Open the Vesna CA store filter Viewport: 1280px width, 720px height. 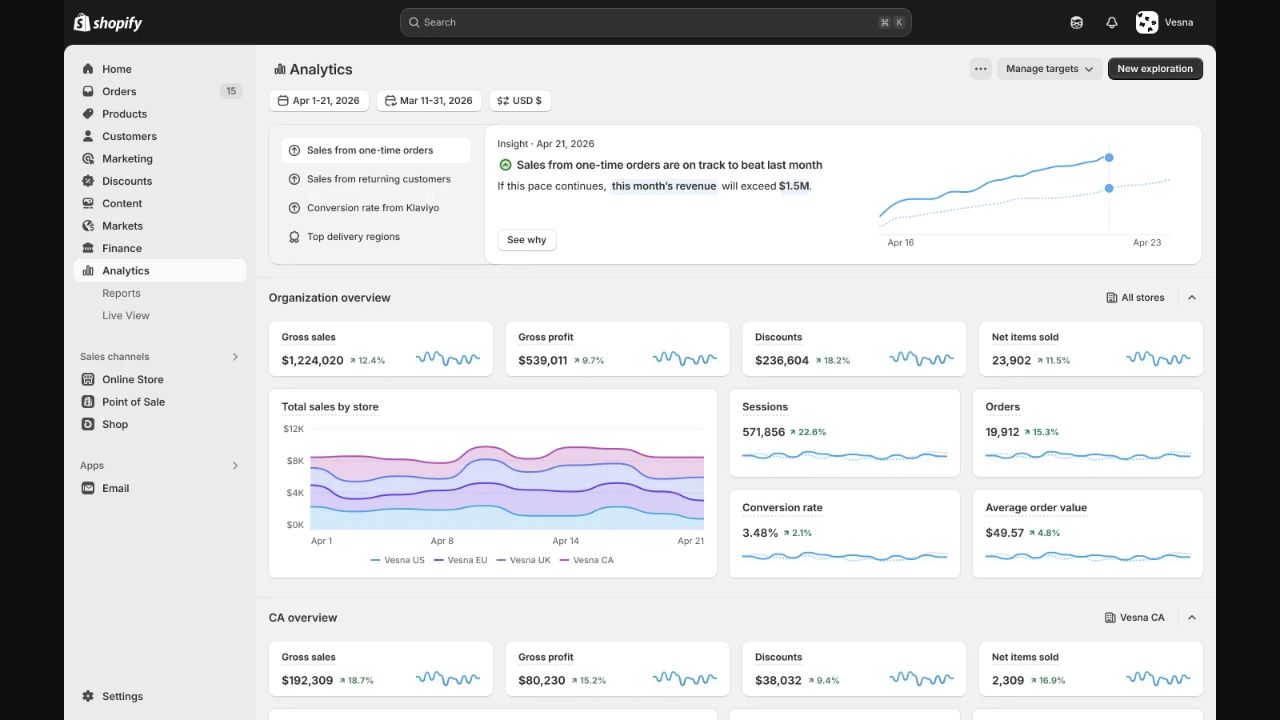pyautogui.click(x=1135, y=618)
